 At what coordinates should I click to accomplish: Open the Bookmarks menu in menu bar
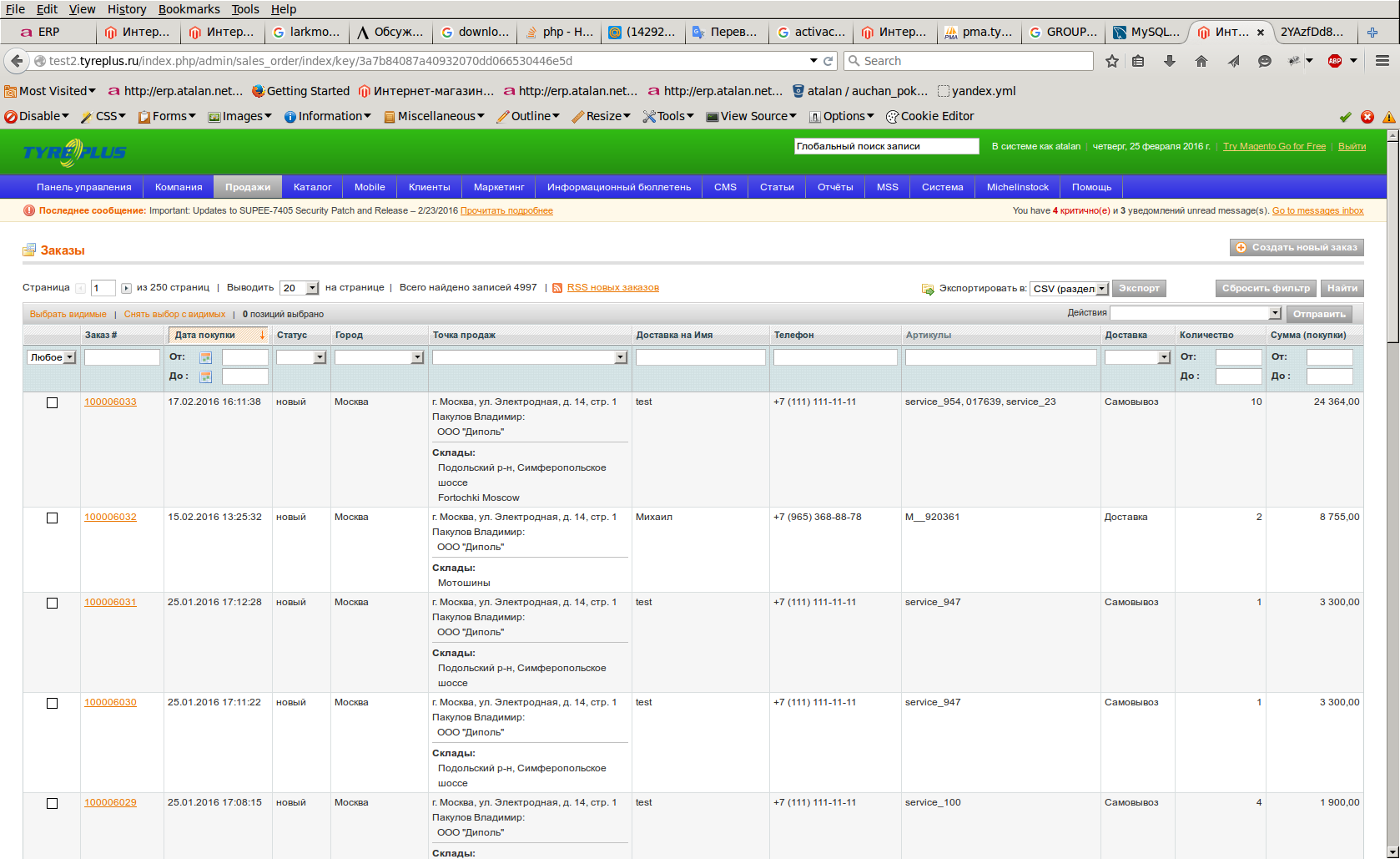pos(189,9)
